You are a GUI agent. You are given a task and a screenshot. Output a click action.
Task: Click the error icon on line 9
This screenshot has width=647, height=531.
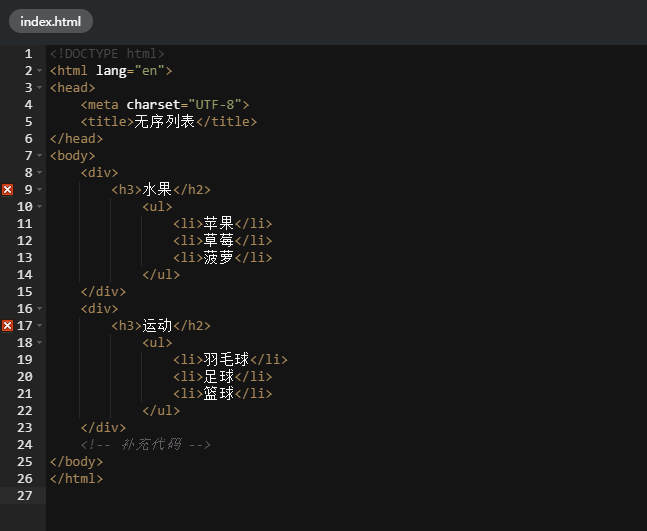[x=7, y=189]
